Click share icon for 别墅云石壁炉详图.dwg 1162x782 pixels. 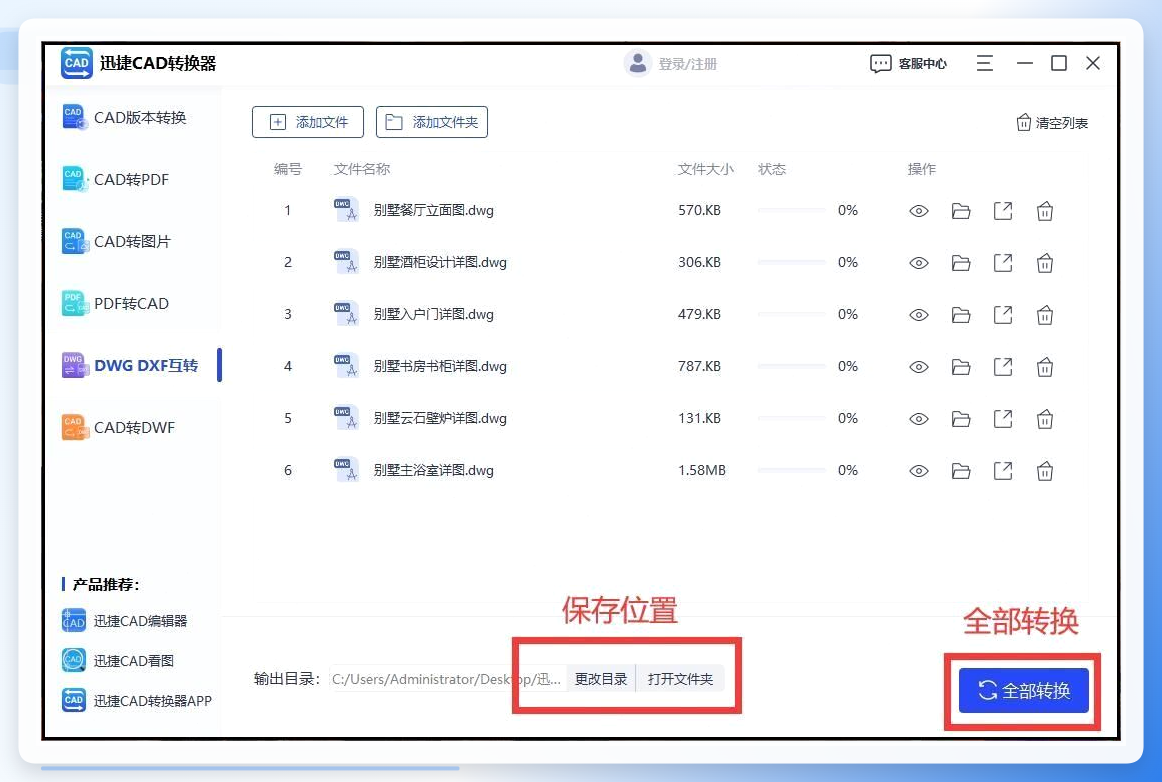tap(1003, 418)
